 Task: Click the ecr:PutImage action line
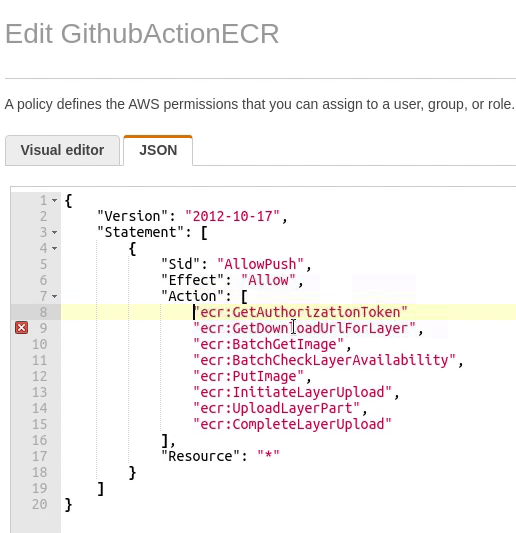click(x=248, y=376)
